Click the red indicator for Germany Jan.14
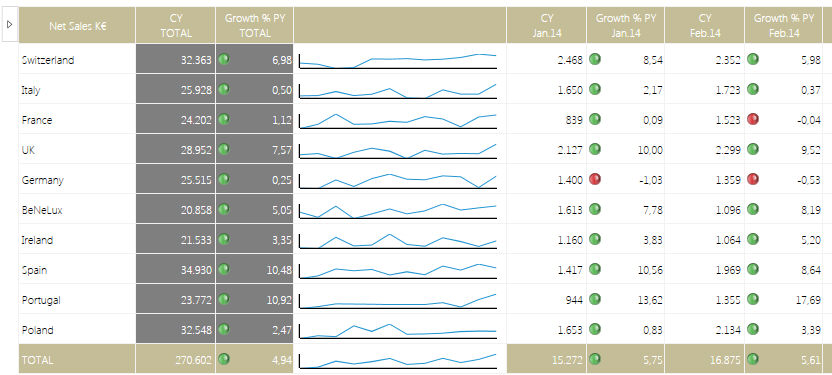832x375 pixels. pos(595,179)
